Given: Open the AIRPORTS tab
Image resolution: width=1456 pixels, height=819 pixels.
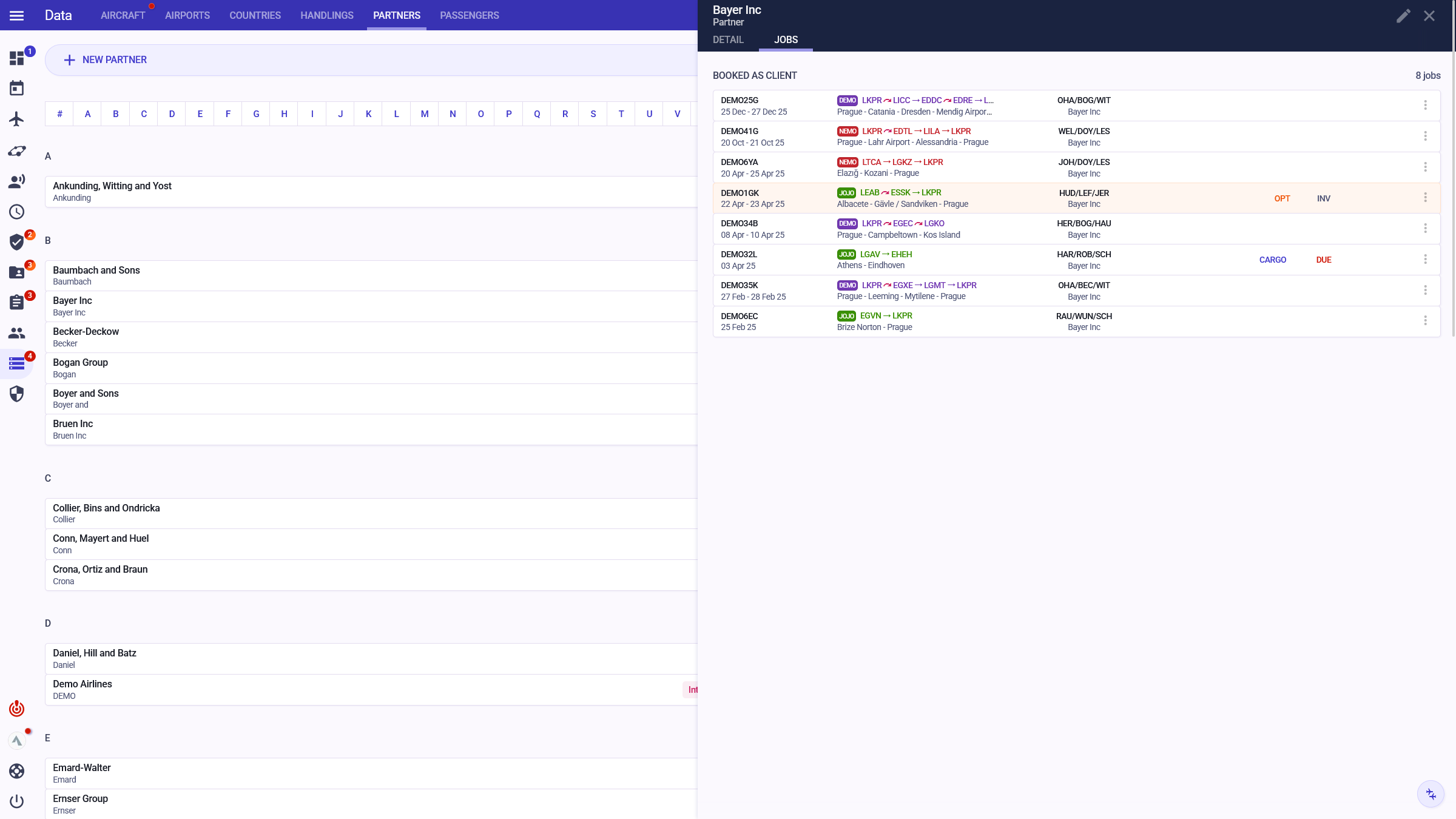Looking at the screenshot, I should point(187,16).
